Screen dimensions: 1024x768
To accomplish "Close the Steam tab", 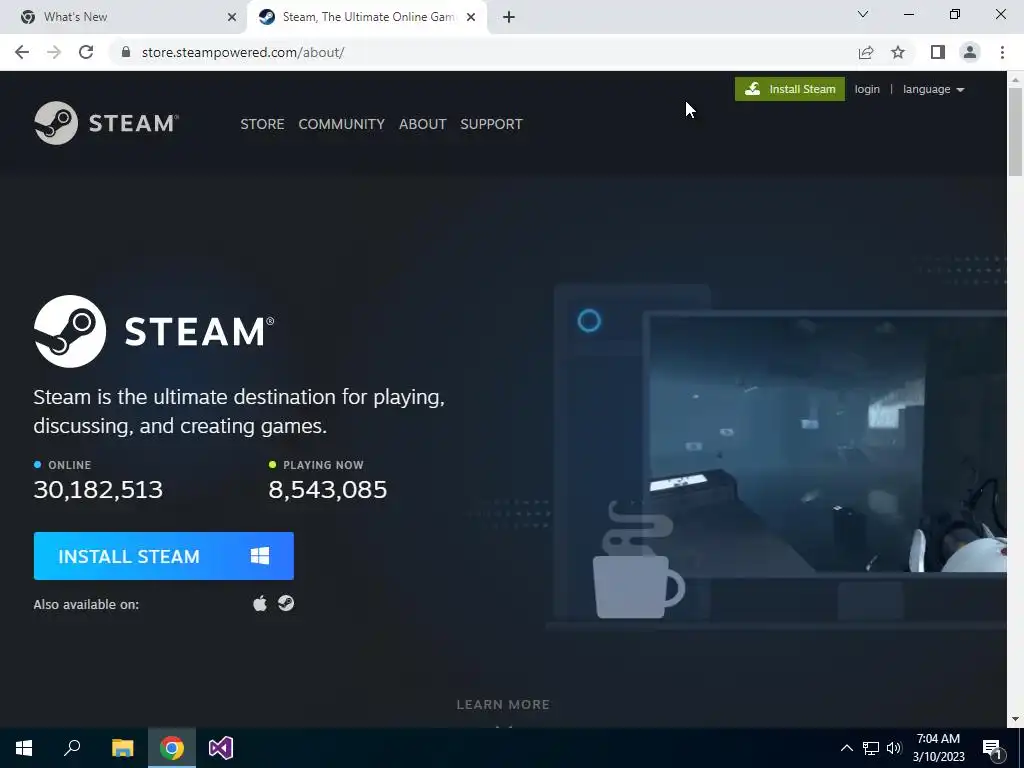I will (471, 17).
